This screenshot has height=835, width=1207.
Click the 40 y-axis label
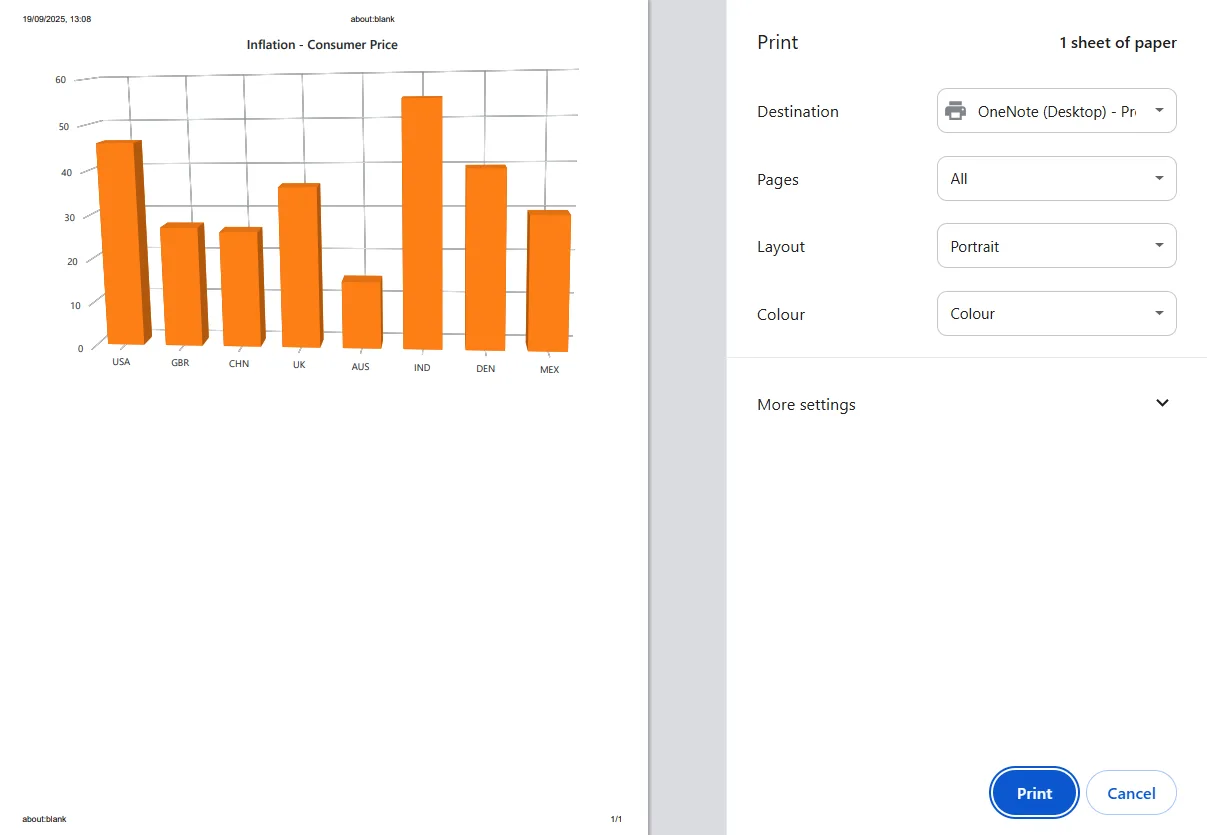click(x=67, y=172)
